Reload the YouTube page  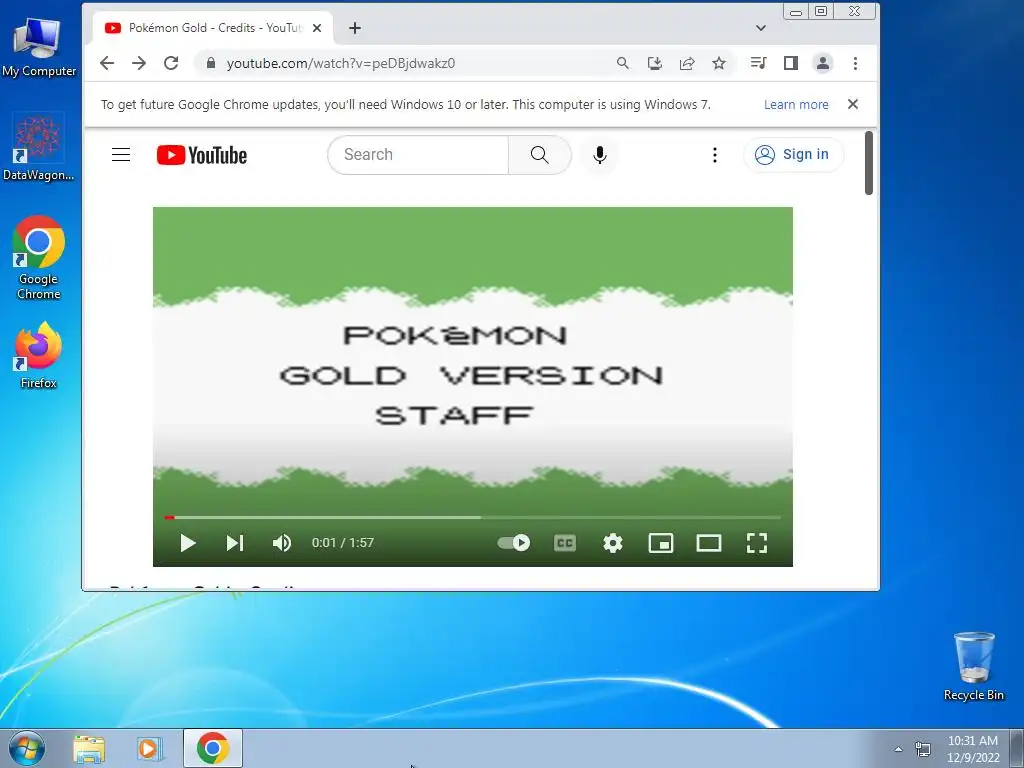171,63
